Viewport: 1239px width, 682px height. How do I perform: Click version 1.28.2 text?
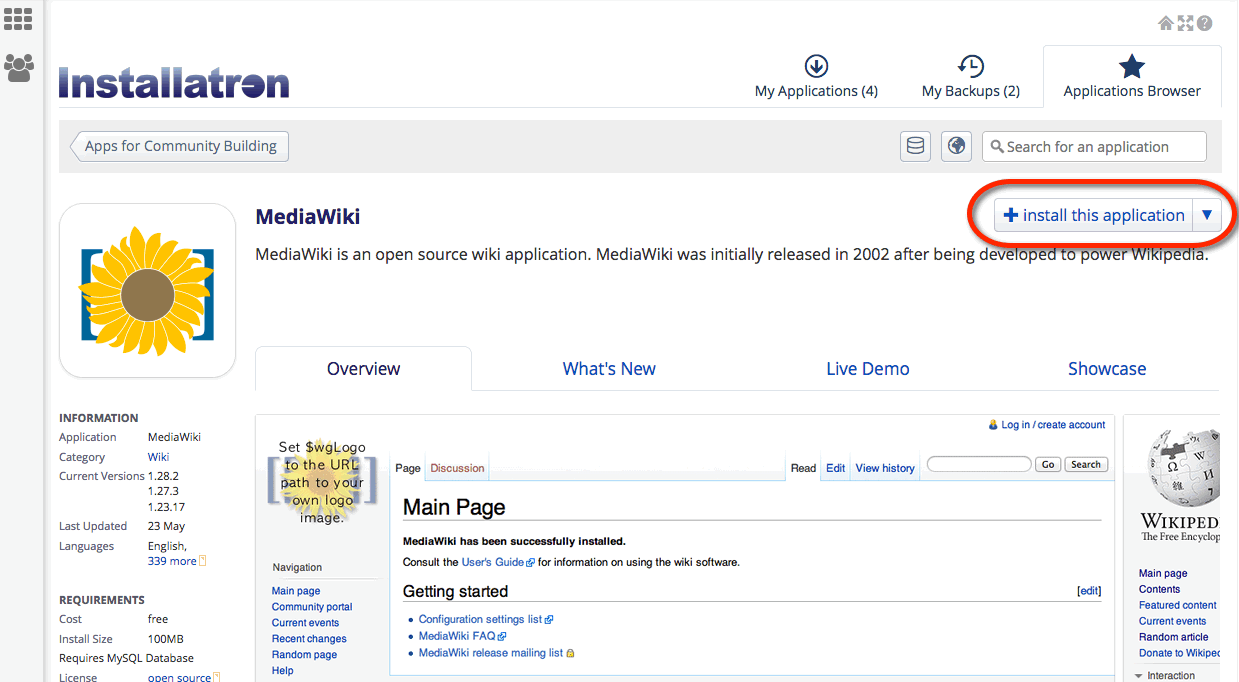click(163, 476)
